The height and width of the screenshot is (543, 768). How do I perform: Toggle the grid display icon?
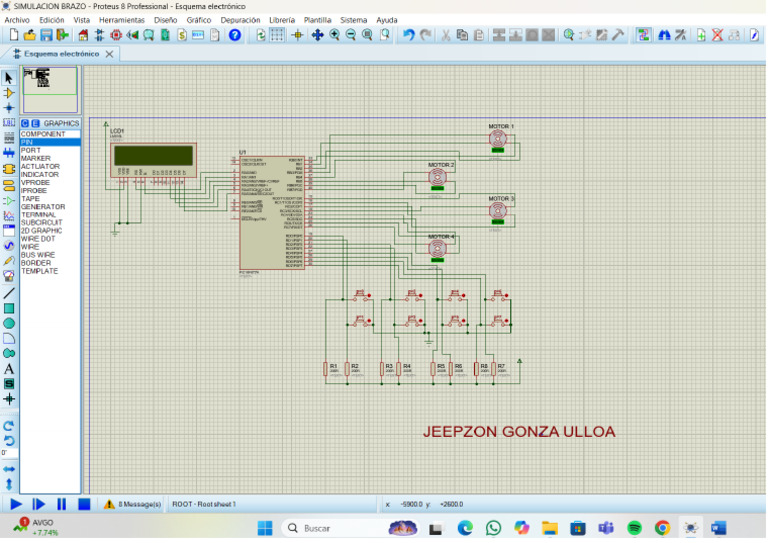277,35
